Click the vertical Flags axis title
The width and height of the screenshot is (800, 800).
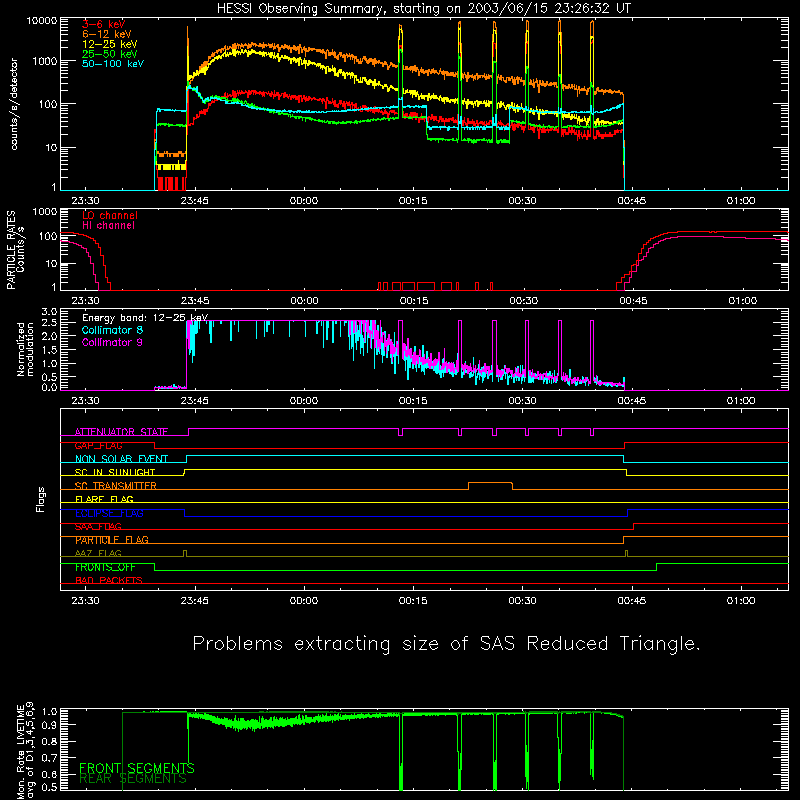pyautogui.click(x=41, y=499)
